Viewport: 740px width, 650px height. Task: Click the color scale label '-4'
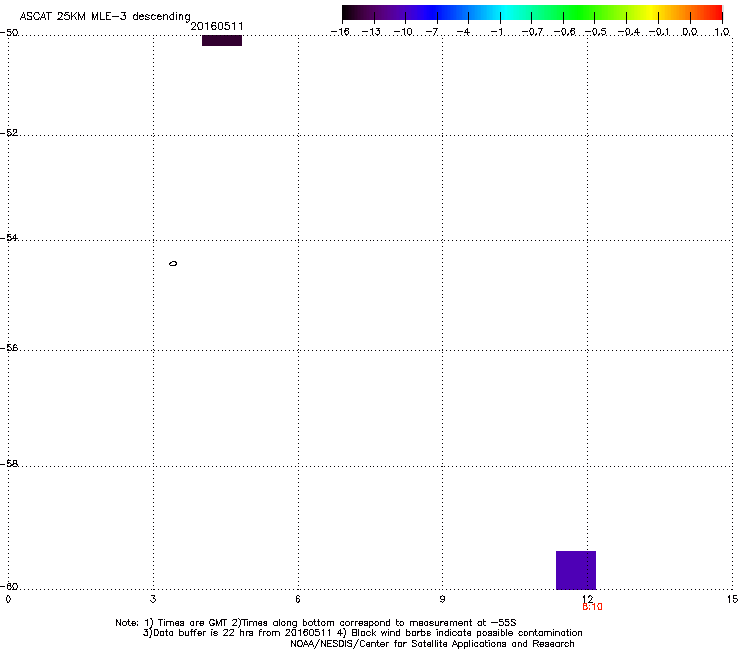463,32
